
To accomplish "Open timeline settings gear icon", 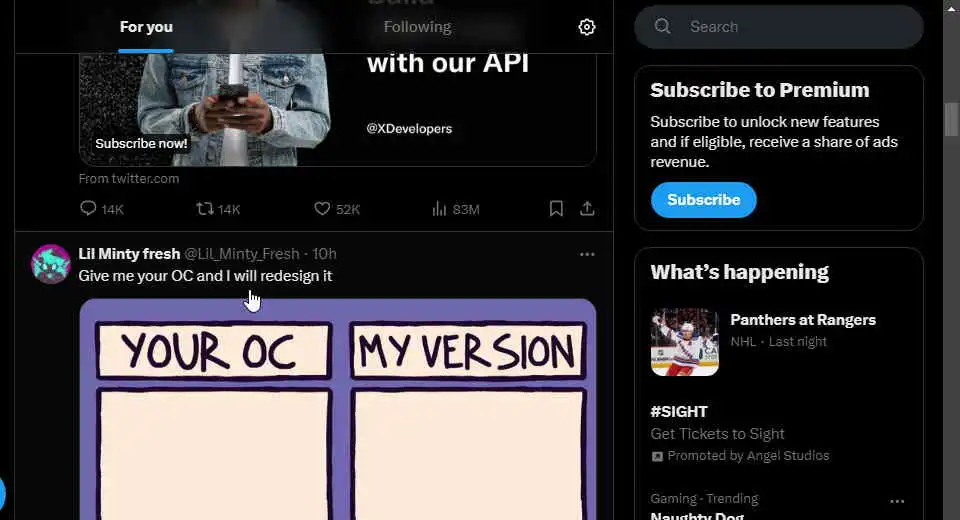I will point(587,27).
